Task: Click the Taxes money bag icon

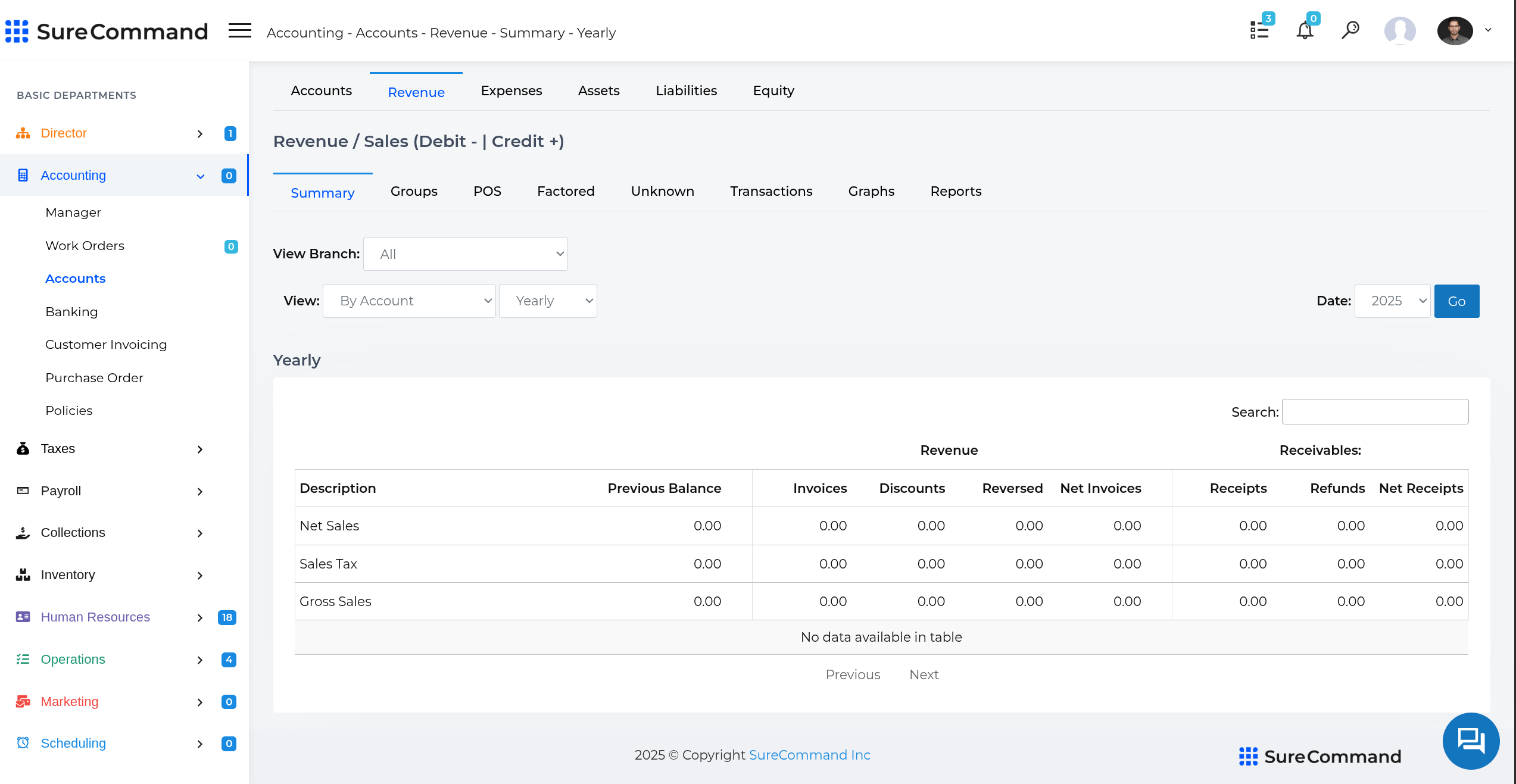Action: click(23, 448)
